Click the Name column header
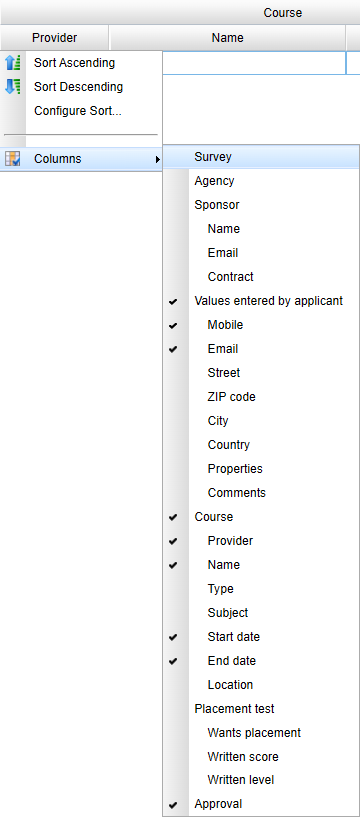Screen dimensions: 360x817 (227, 38)
